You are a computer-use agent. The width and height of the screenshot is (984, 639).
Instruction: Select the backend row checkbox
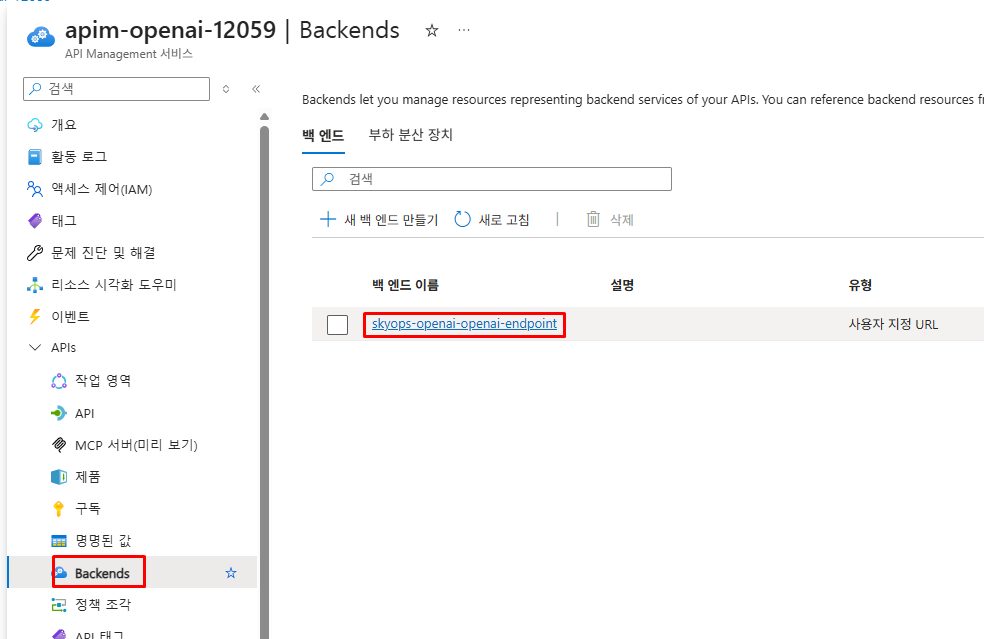point(337,323)
